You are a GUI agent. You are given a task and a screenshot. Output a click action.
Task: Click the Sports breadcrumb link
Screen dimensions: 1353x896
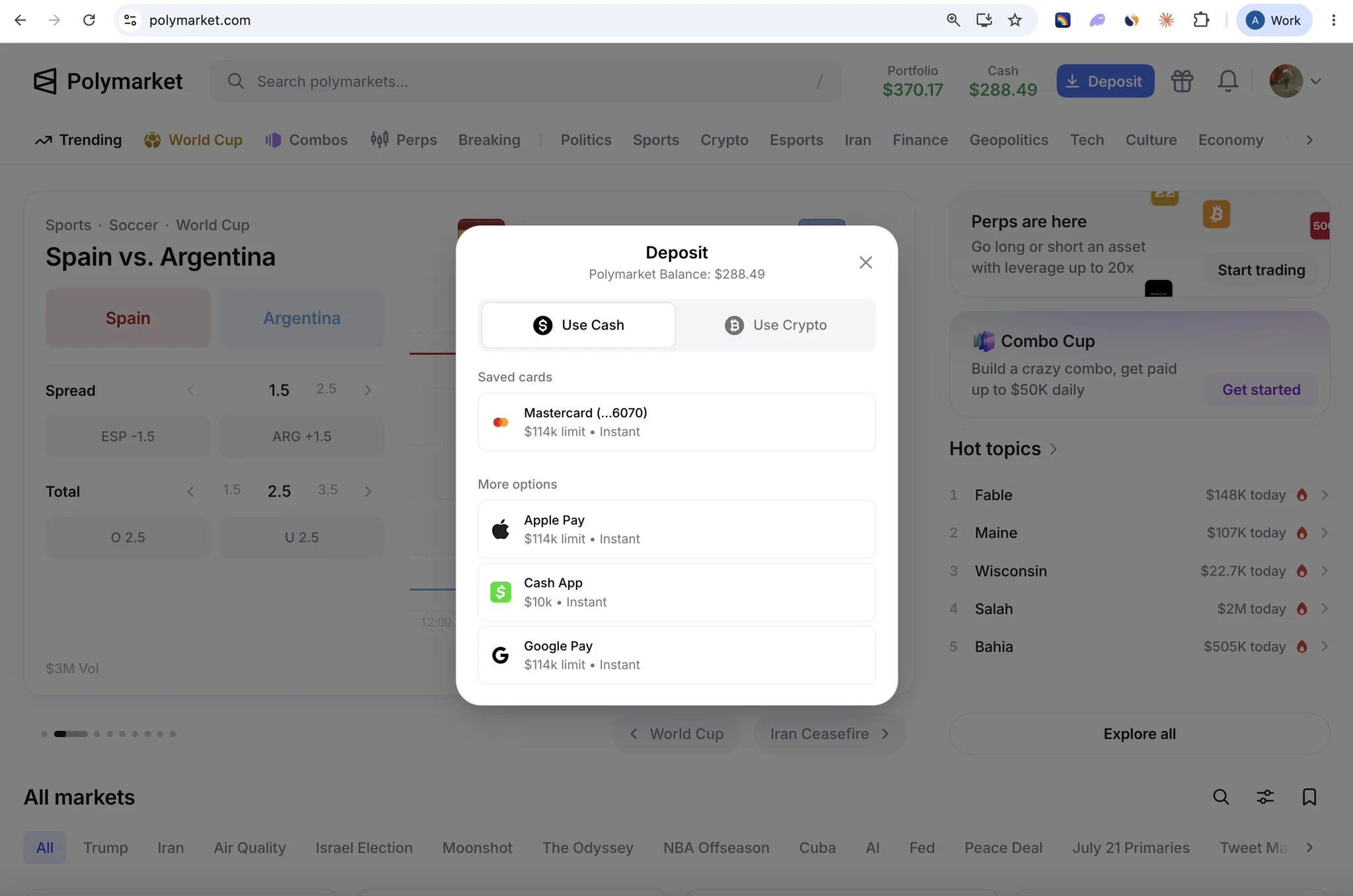(x=68, y=225)
